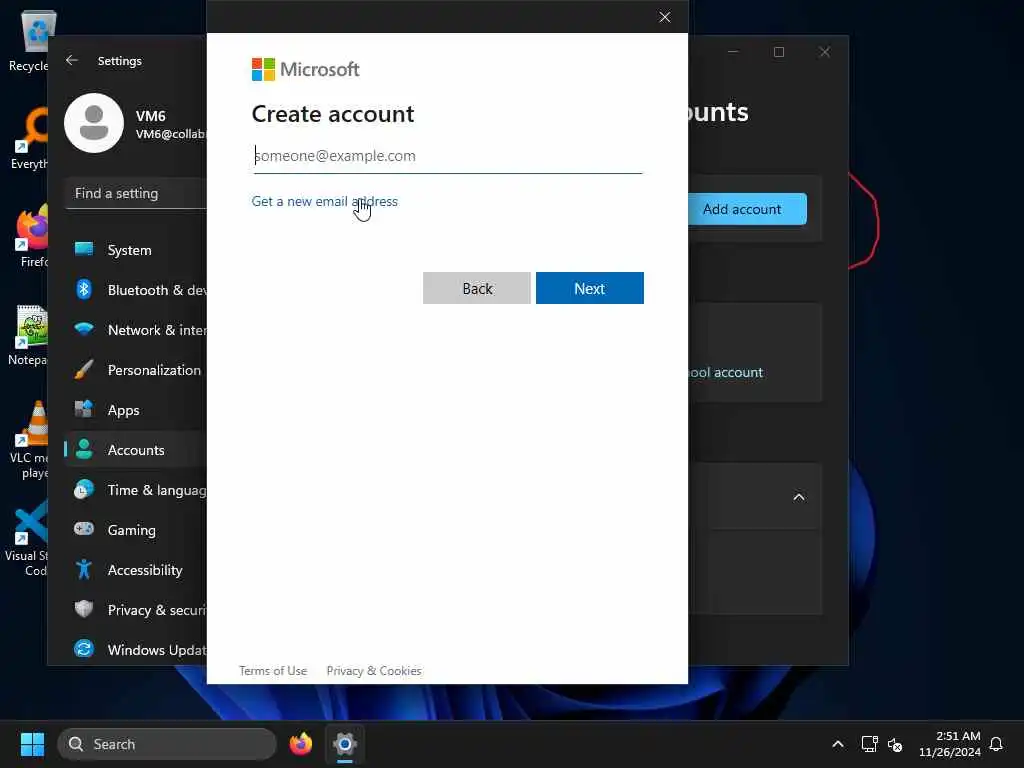Open Windows Update settings
The image size is (1024, 768).
(136, 650)
